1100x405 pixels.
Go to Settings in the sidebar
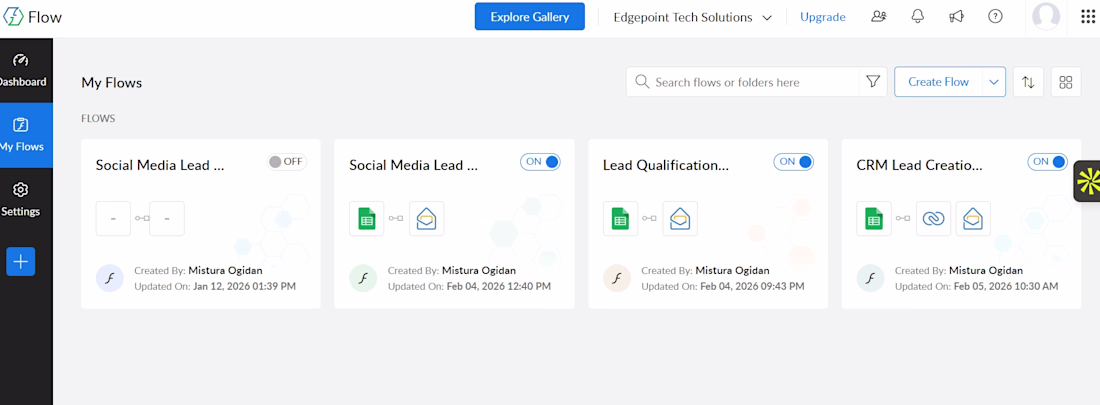tap(21, 198)
